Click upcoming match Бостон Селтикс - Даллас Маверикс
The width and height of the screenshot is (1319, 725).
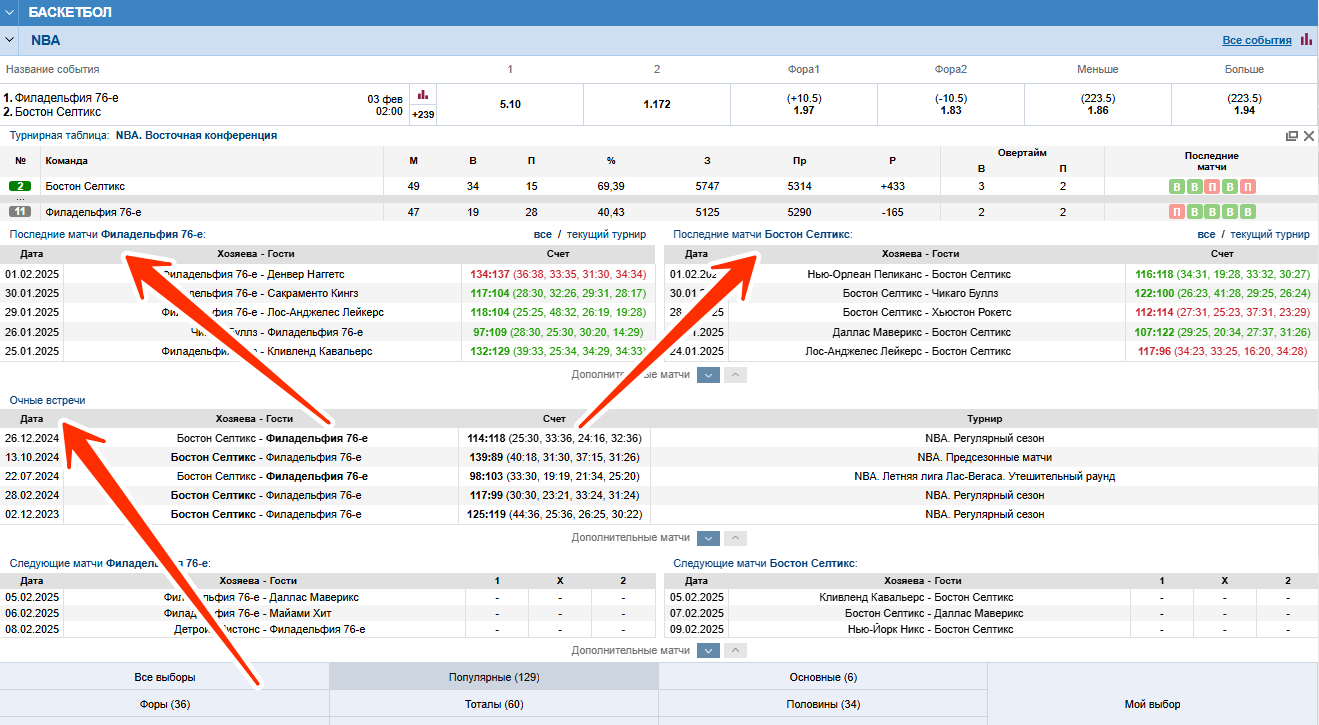point(934,613)
